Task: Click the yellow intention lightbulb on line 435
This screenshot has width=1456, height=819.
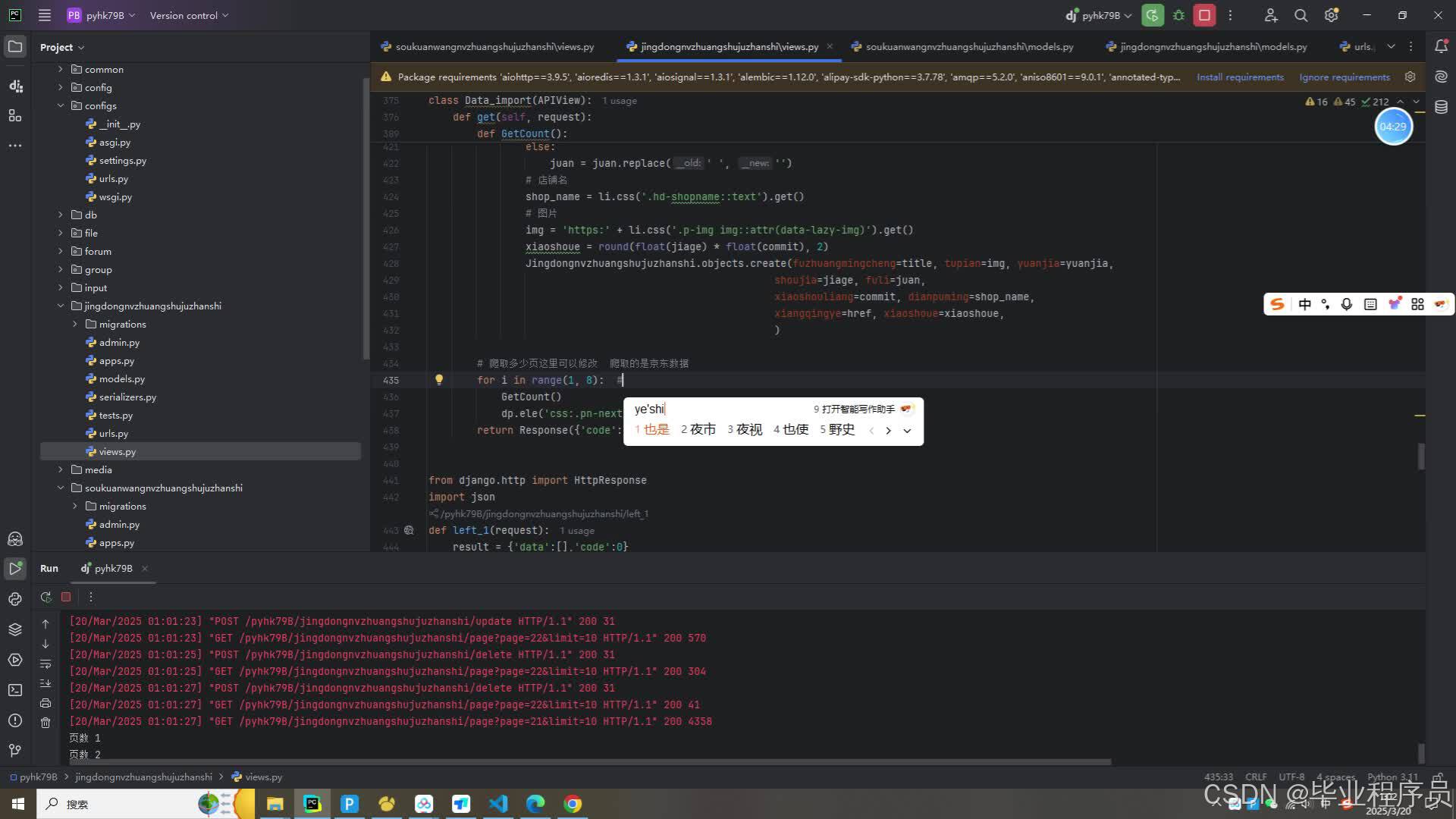Action: (x=438, y=380)
